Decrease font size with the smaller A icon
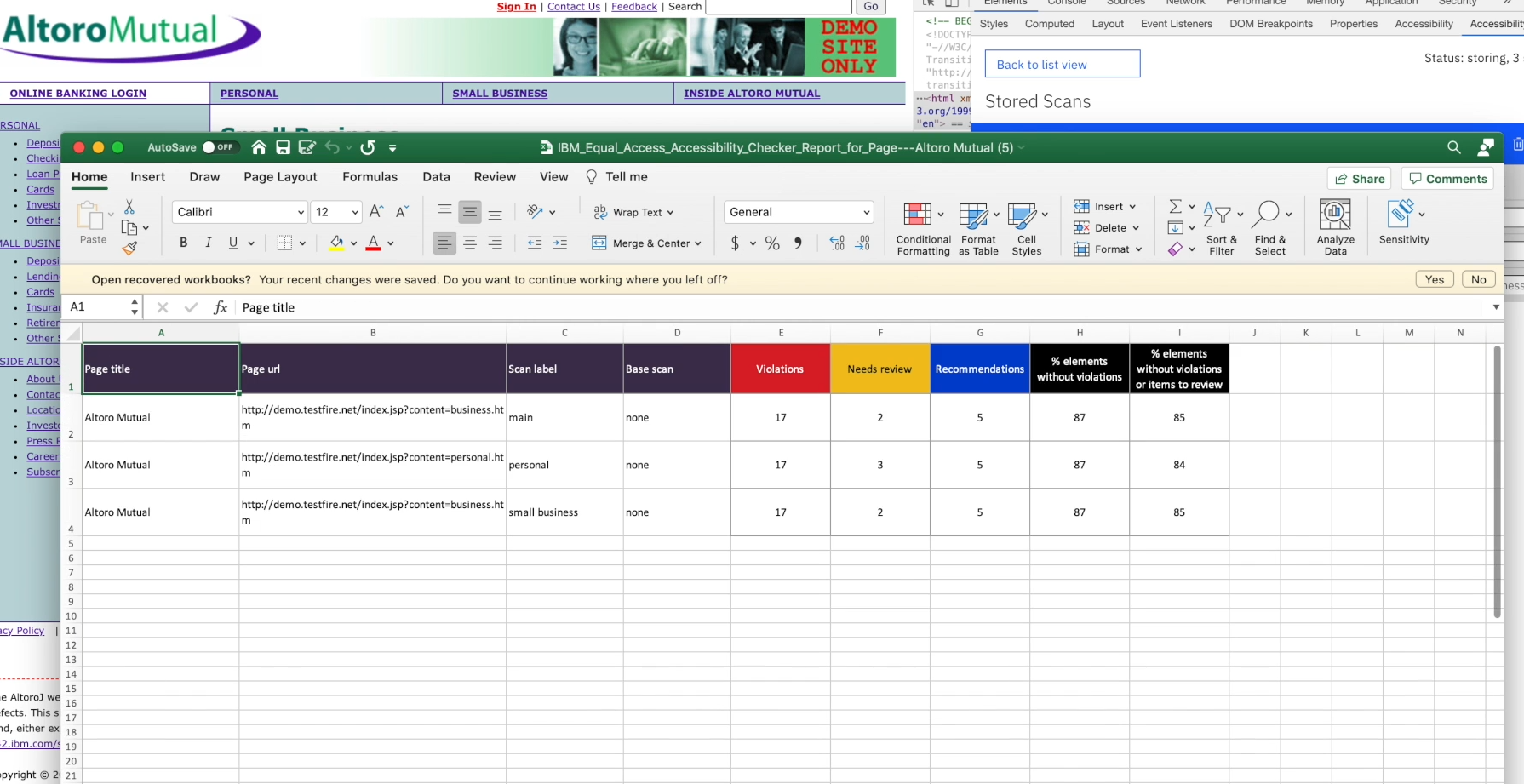Image resolution: width=1524 pixels, height=784 pixels. click(x=402, y=211)
